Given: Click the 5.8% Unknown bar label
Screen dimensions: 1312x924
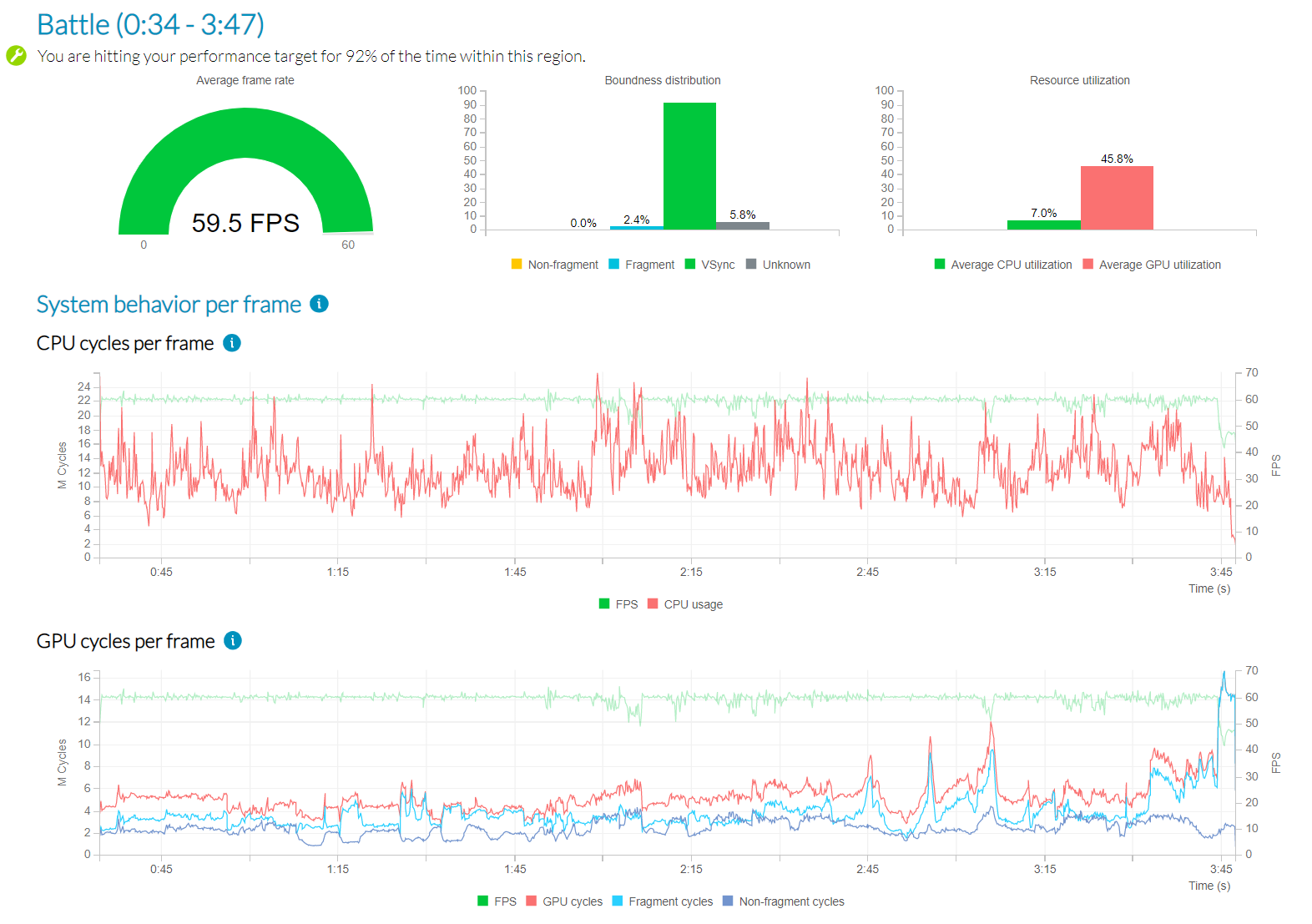Looking at the screenshot, I should 743,215.
